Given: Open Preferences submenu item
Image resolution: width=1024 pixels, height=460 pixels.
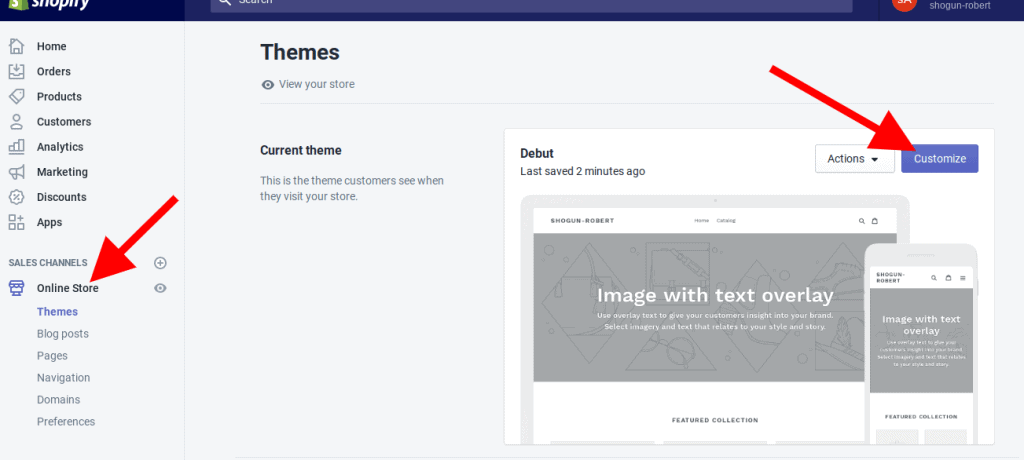Looking at the screenshot, I should click(66, 421).
